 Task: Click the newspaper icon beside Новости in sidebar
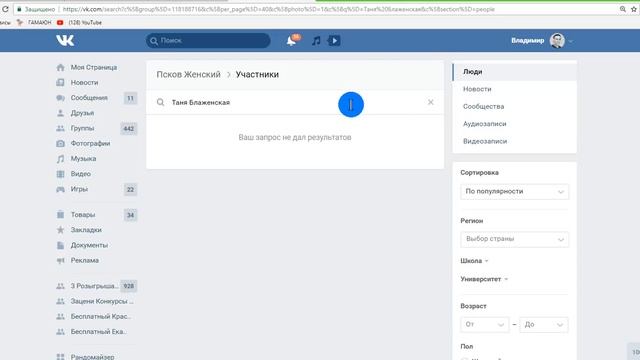[x=60, y=82]
